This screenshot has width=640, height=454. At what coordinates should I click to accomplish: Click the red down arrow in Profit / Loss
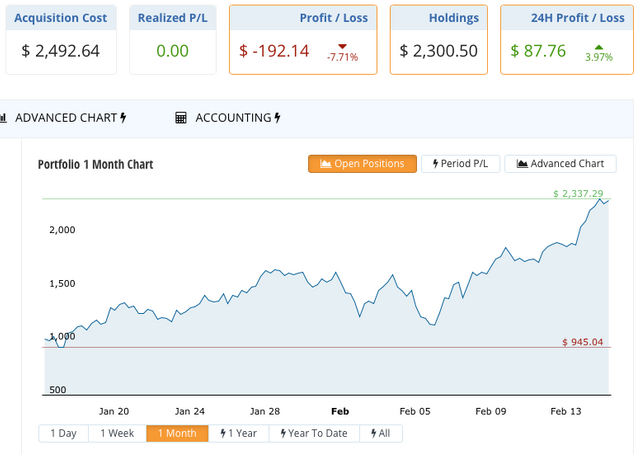342,46
